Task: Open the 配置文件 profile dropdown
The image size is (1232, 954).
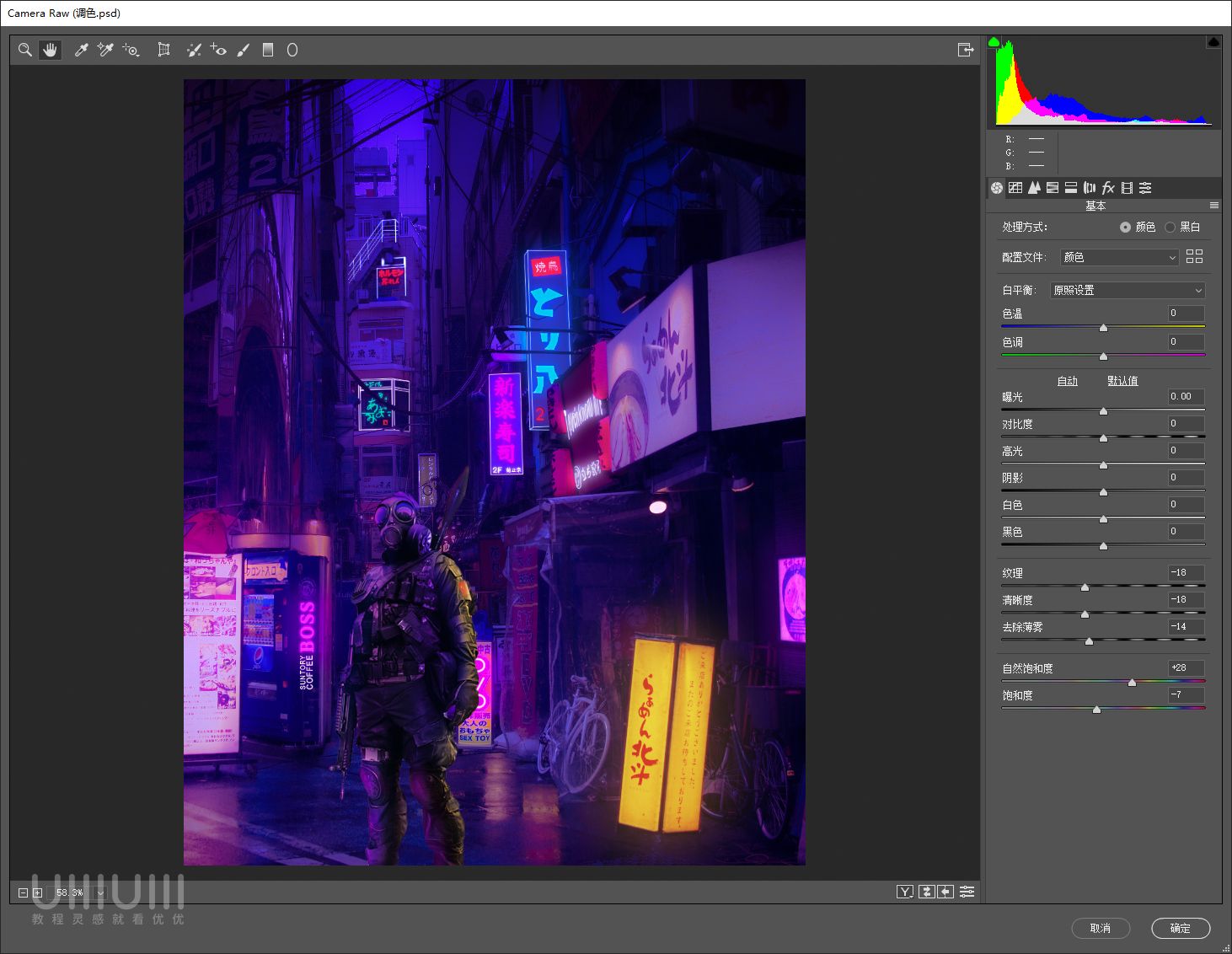Action: pos(1119,257)
